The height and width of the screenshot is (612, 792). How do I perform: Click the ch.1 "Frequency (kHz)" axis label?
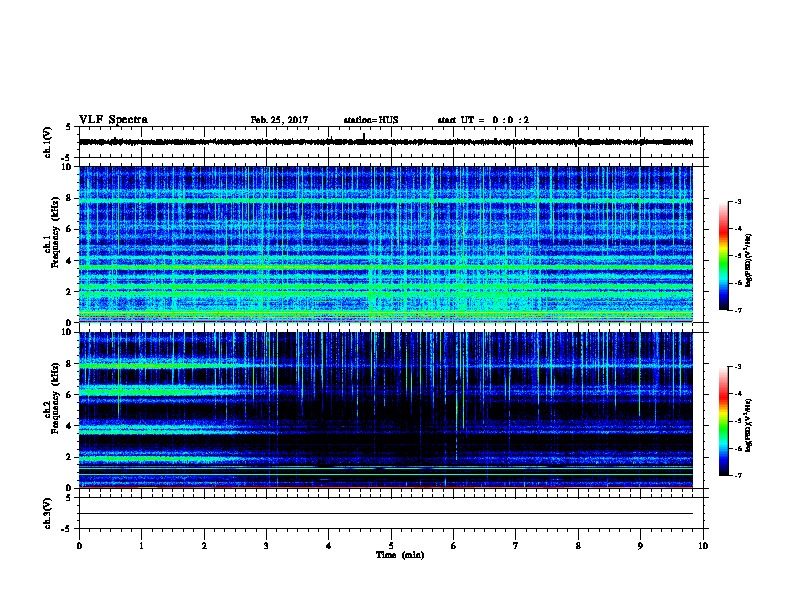pyautogui.click(x=55, y=232)
